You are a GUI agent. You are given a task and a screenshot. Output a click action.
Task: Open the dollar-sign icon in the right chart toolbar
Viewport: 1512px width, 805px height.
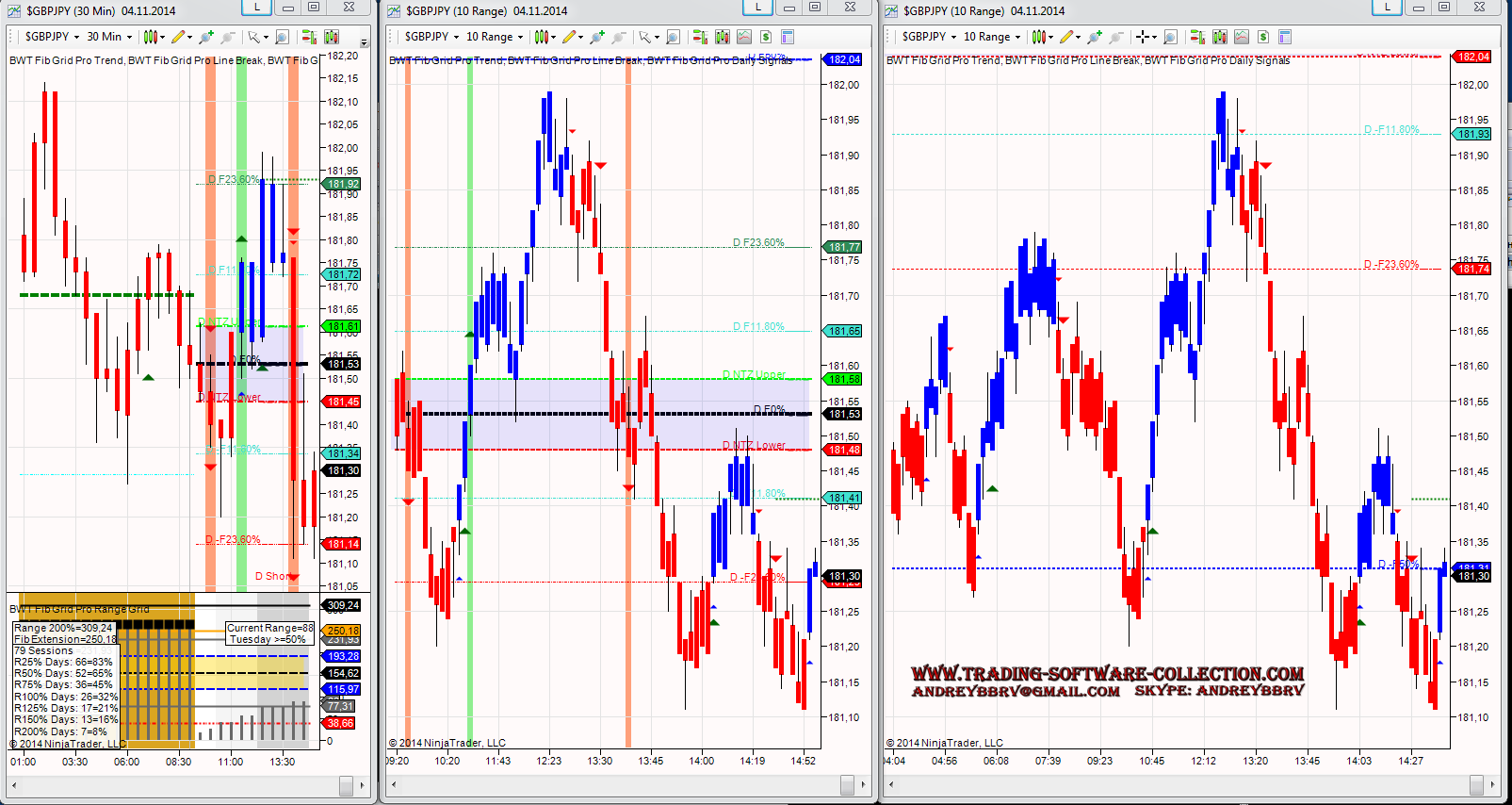click(1263, 37)
